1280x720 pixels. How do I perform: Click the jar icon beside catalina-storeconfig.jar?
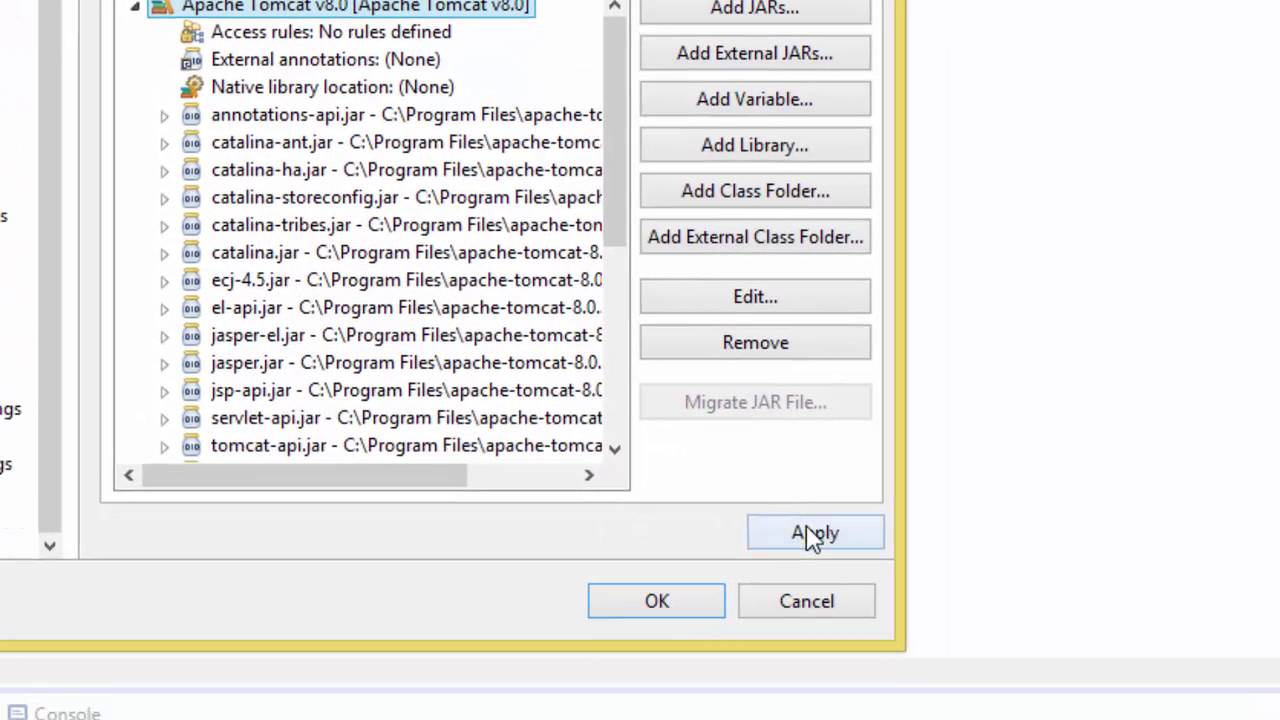coord(191,198)
